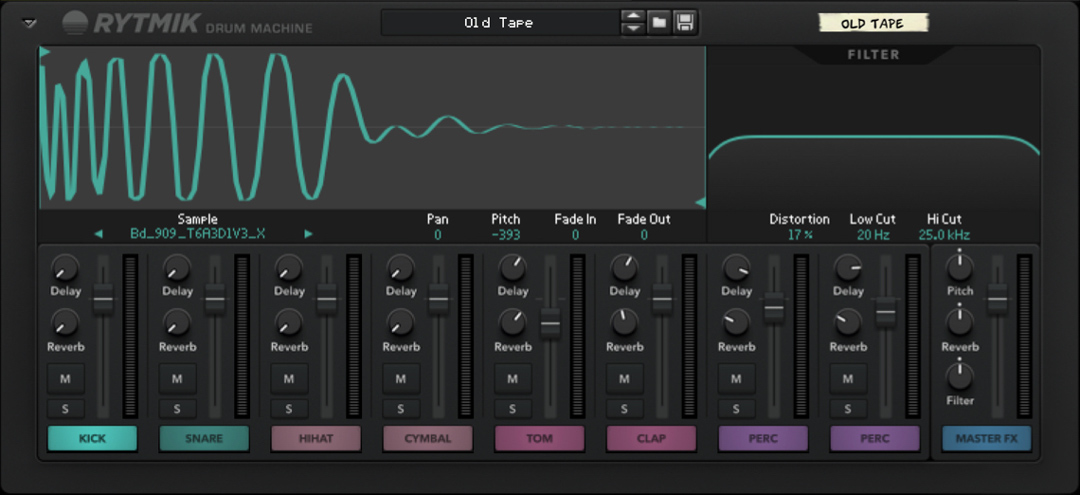Click the Pan value 0
Image resolution: width=1080 pixels, height=495 pixels.
(437, 235)
